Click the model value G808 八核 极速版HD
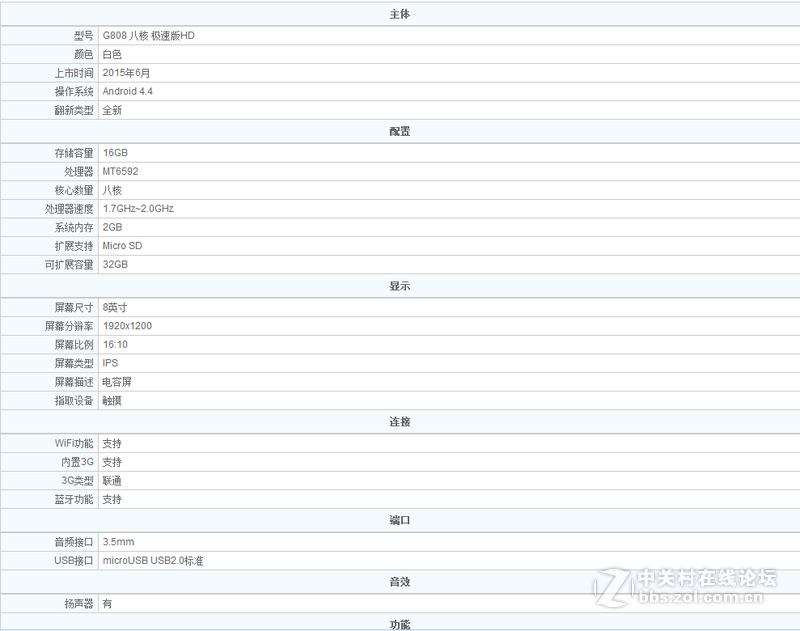Viewport: 800px width, 631px height. 148,36
